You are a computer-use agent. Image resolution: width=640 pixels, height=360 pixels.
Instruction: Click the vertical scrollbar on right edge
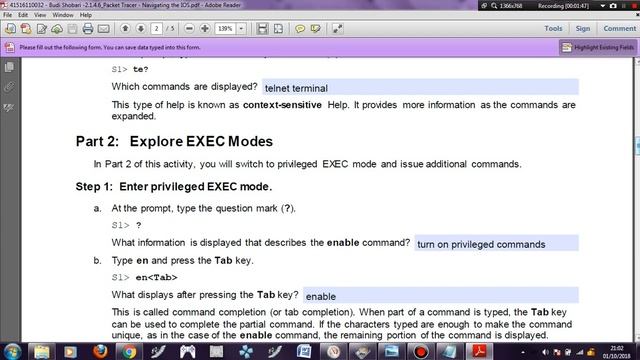click(x=637, y=200)
